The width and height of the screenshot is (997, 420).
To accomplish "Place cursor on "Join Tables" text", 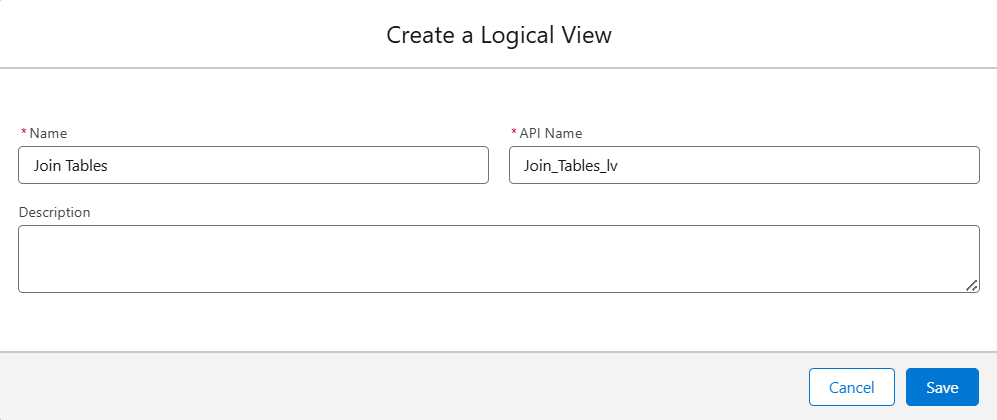I will (70, 166).
